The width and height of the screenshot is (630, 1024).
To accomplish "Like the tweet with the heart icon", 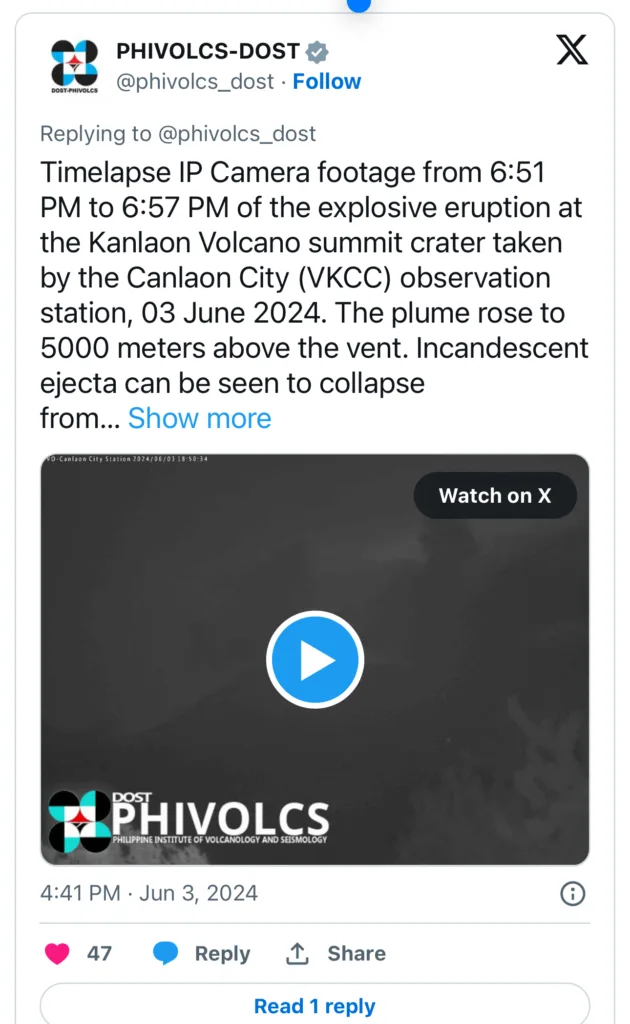I will point(58,953).
